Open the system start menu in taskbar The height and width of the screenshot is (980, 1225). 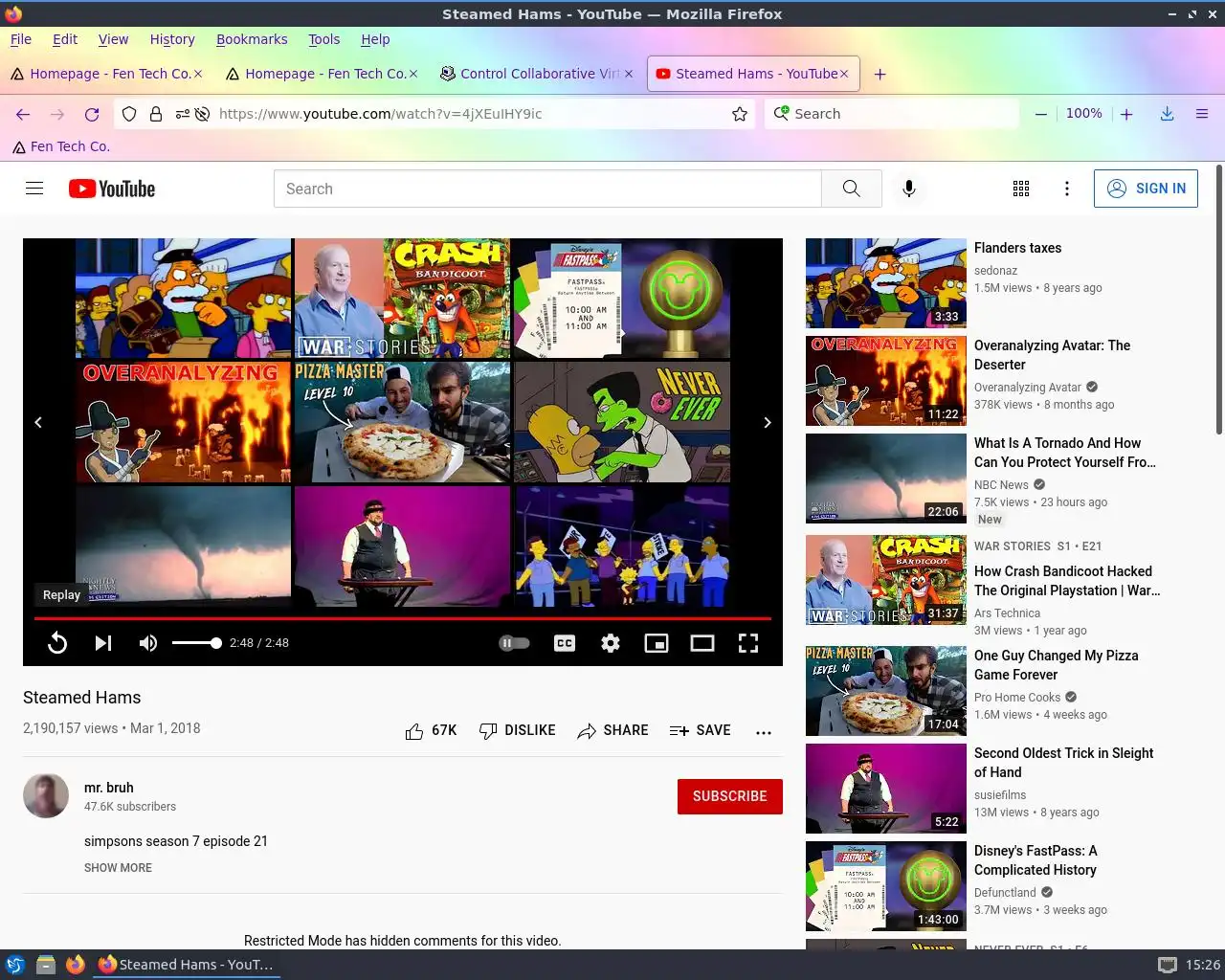point(14,965)
